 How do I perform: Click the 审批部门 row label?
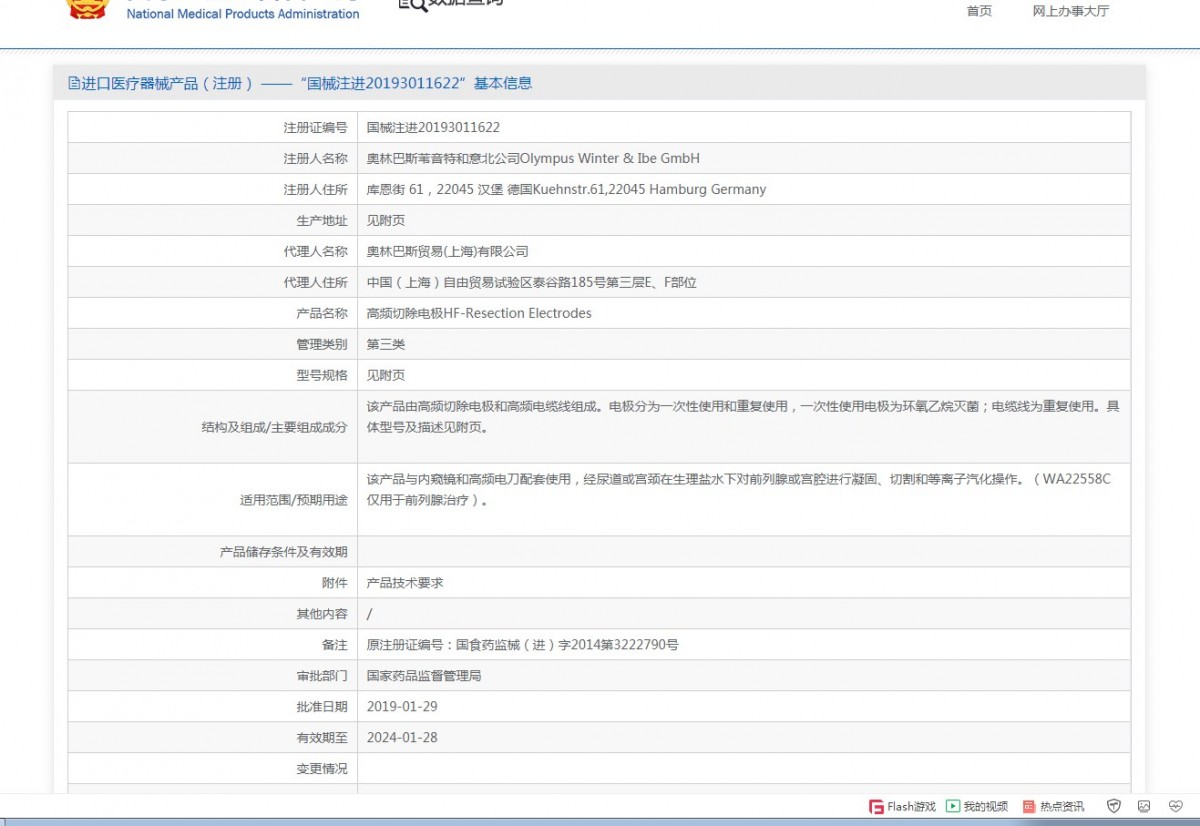tap(322, 676)
